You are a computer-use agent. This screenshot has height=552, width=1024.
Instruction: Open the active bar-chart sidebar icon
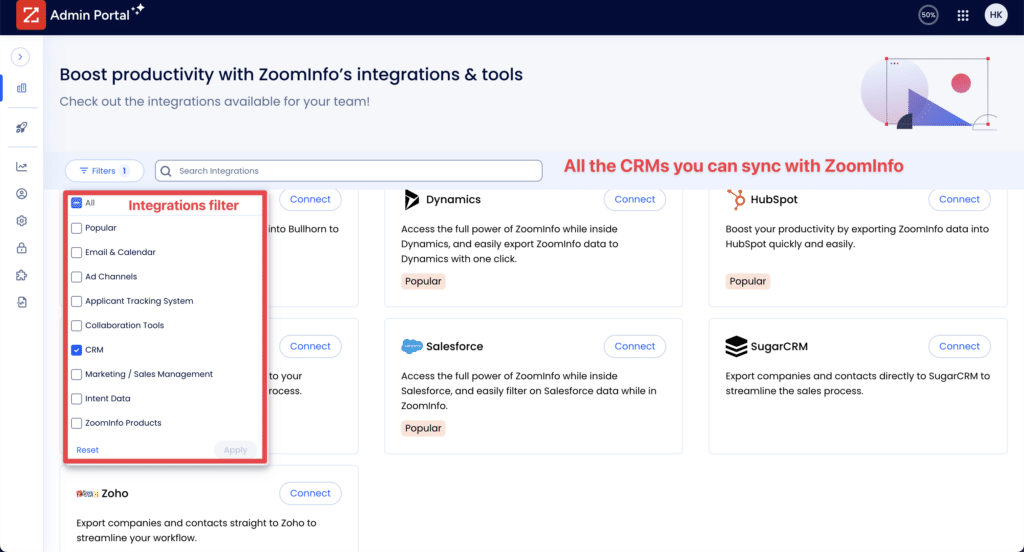pos(22,88)
